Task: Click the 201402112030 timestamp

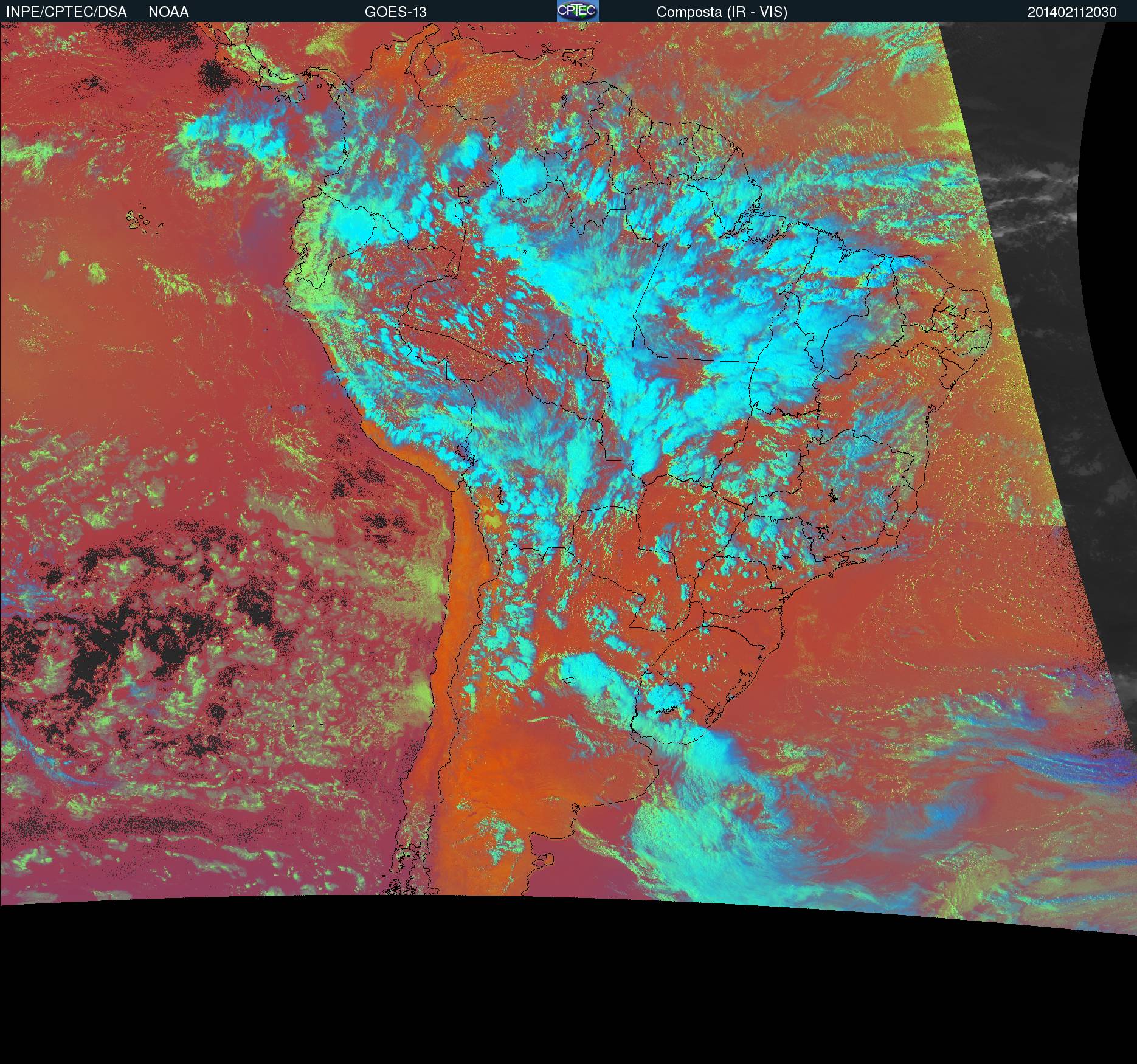Action: [x=1072, y=12]
